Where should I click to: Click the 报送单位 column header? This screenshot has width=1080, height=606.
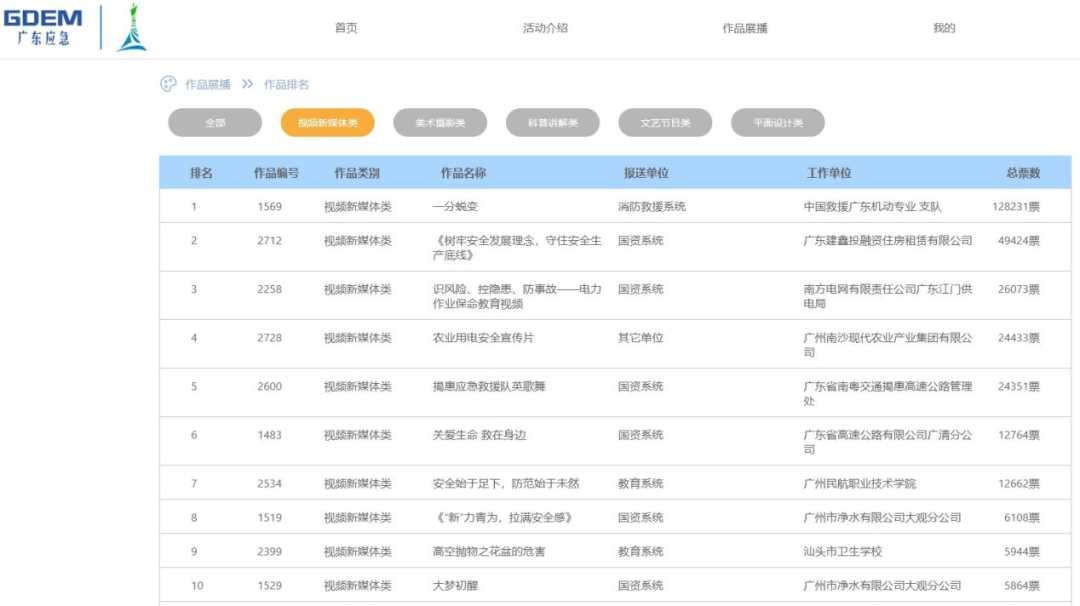(x=646, y=173)
